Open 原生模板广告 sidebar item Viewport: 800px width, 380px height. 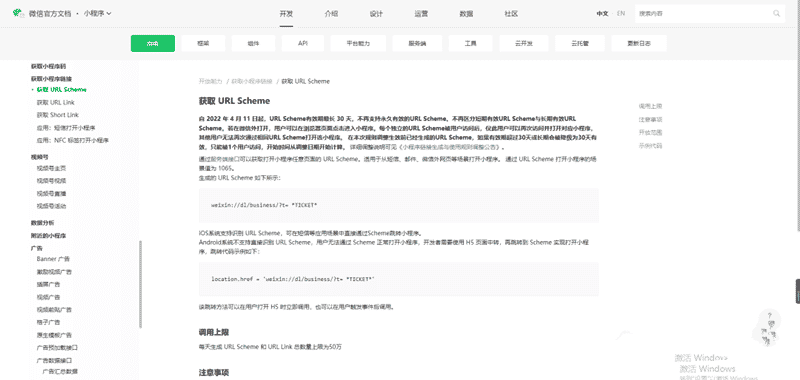54,335
